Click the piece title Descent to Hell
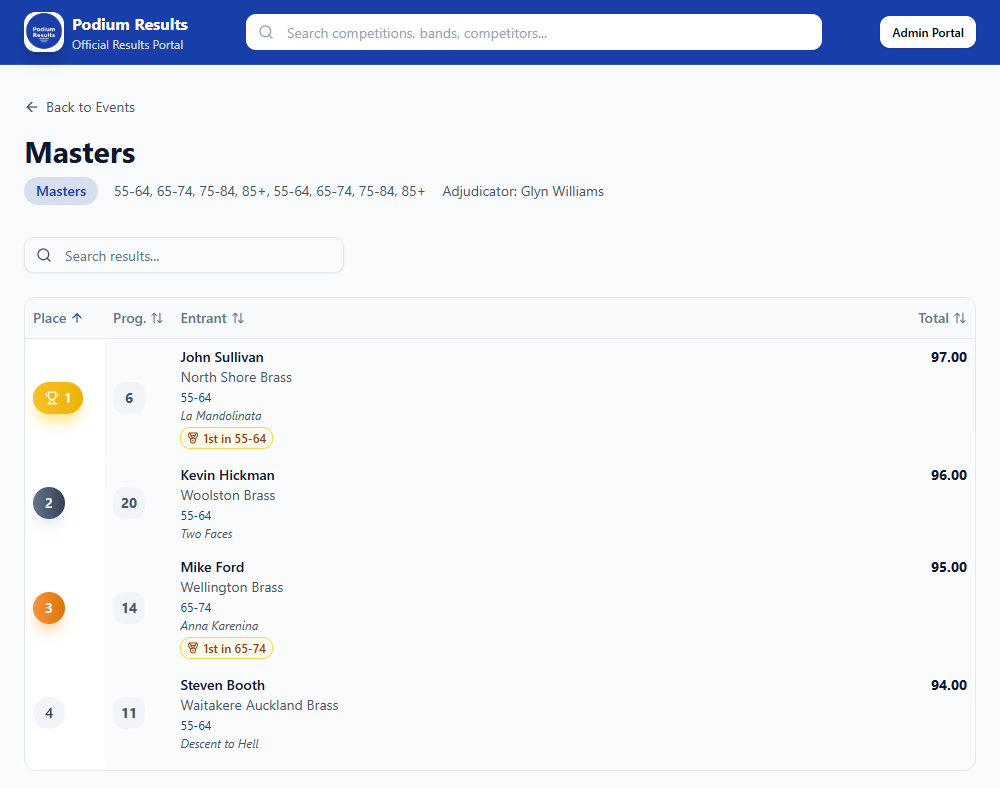 tap(219, 743)
